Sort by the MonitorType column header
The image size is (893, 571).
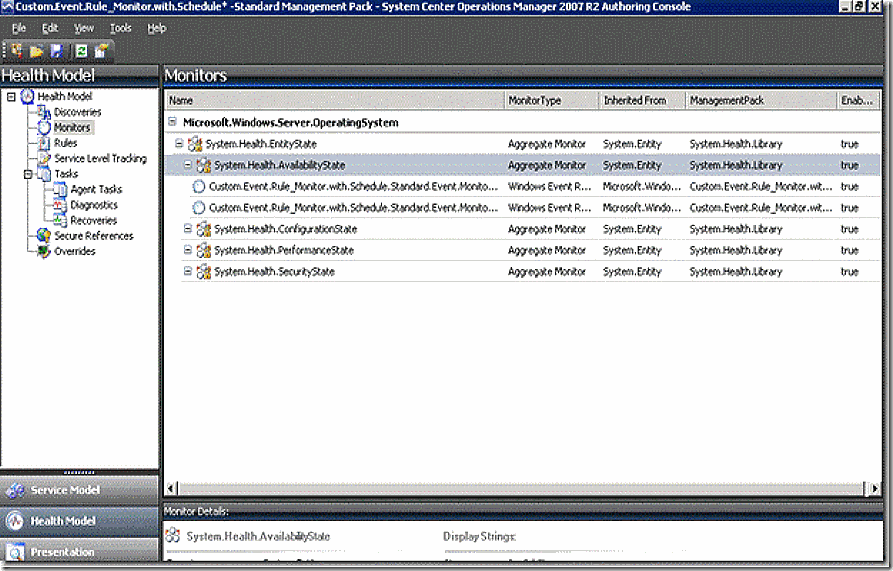(x=551, y=101)
